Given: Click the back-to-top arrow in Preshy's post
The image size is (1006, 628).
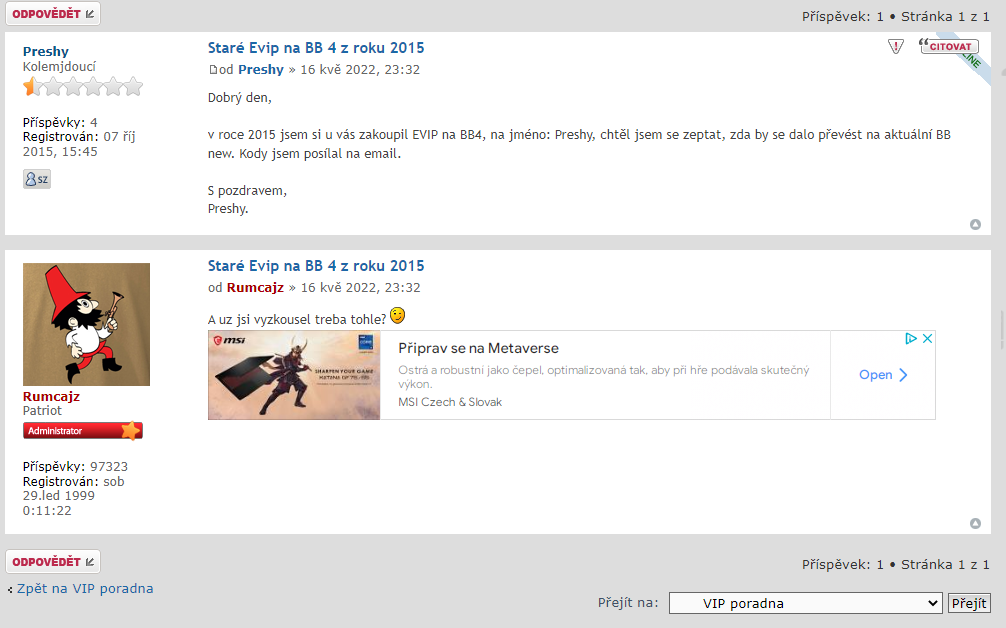Looking at the screenshot, I should coord(975,224).
